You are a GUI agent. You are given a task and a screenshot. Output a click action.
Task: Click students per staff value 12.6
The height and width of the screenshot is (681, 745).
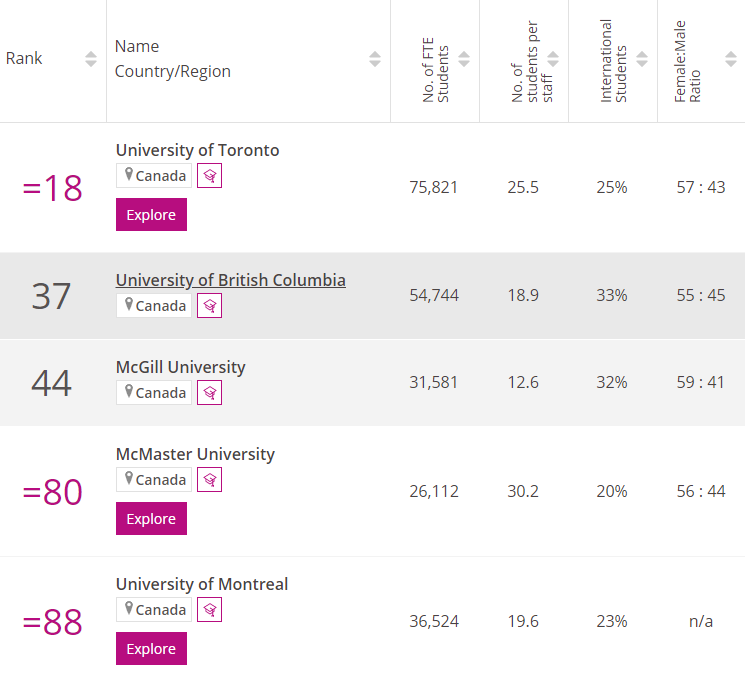(523, 383)
